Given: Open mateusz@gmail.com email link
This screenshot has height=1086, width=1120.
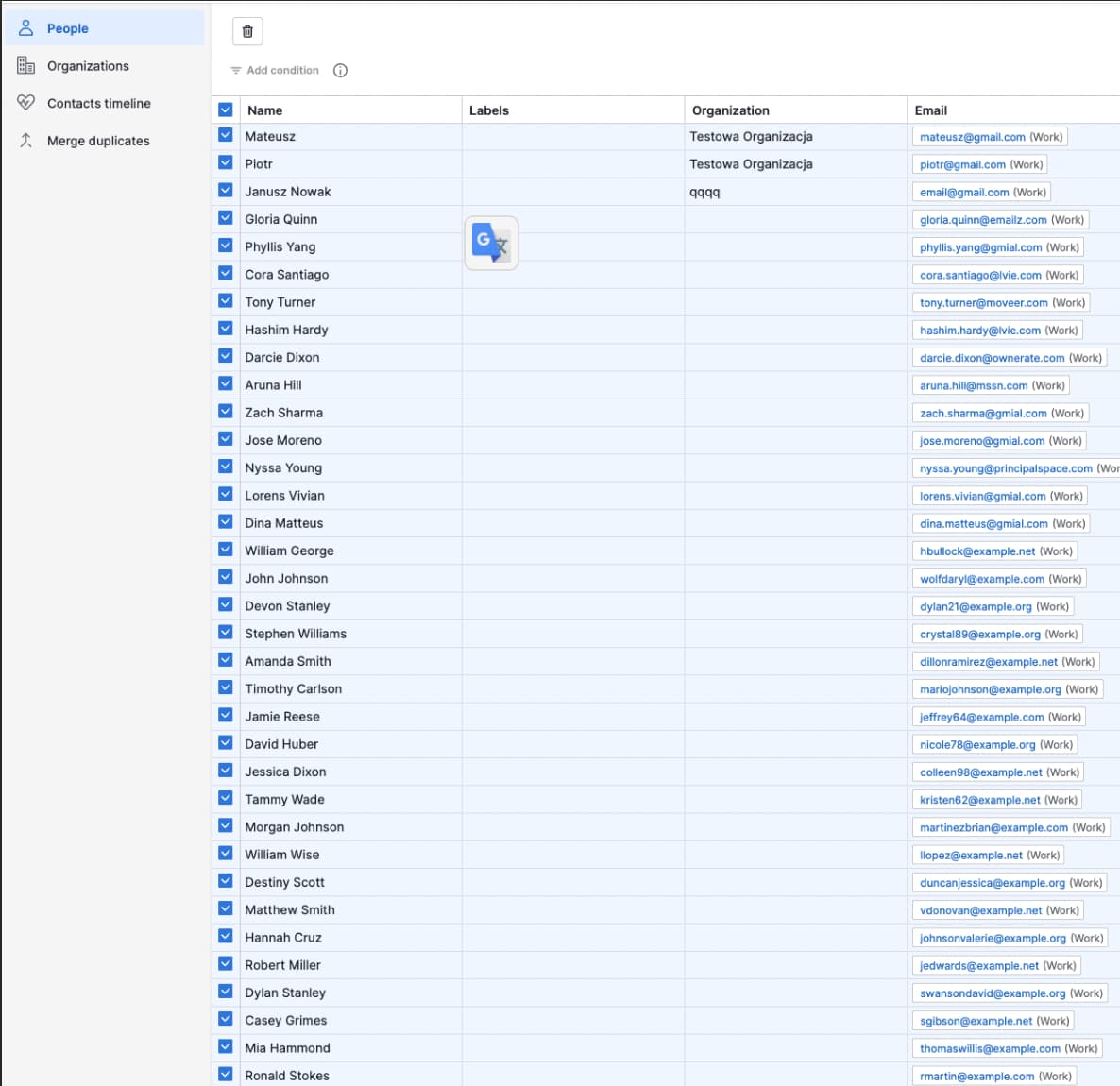Looking at the screenshot, I should pyautogui.click(x=972, y=137).
